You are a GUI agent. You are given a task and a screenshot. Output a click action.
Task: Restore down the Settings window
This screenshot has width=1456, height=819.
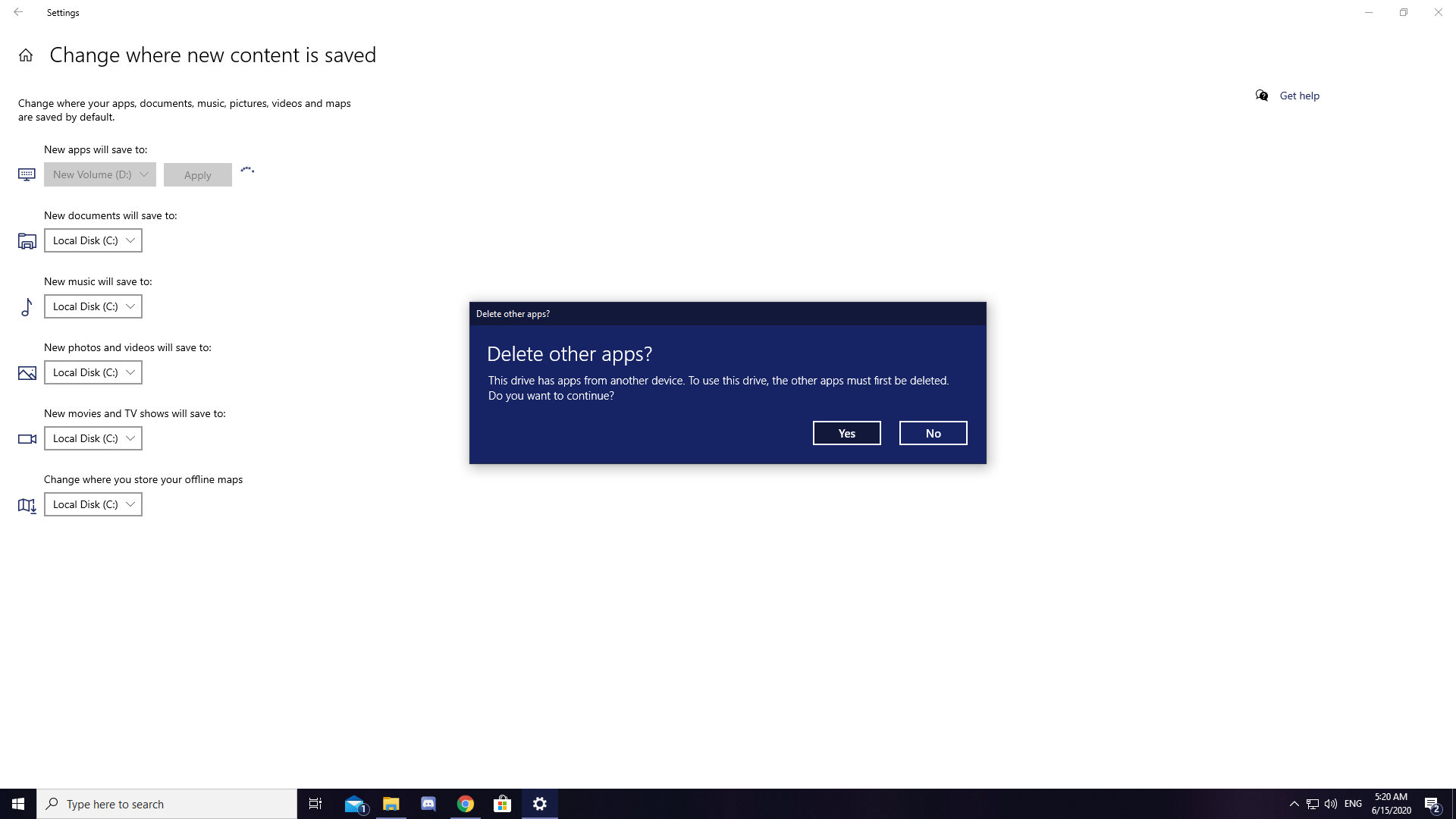click(x=1404, y=12)
